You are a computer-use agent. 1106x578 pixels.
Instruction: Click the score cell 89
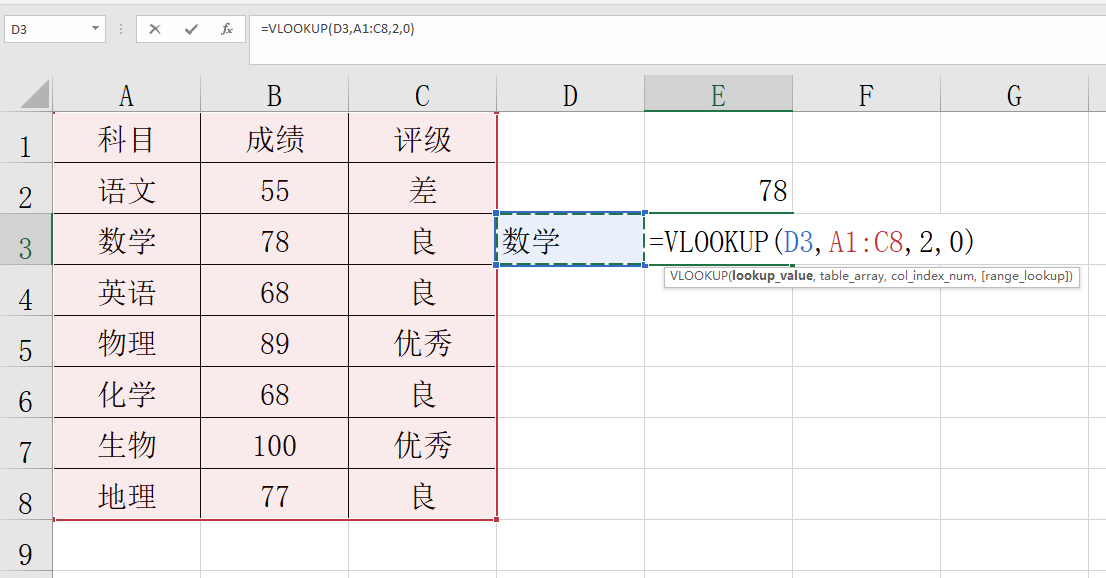tap(274, 341)
